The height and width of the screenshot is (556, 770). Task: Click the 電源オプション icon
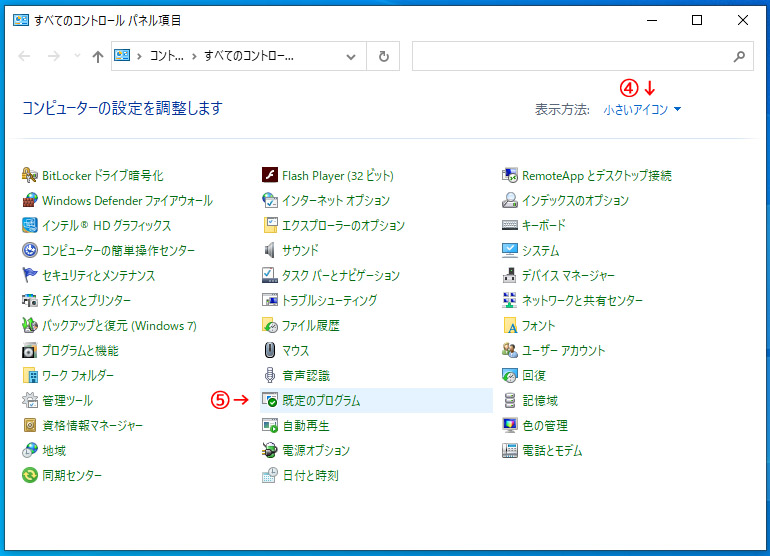coord(270,450)
